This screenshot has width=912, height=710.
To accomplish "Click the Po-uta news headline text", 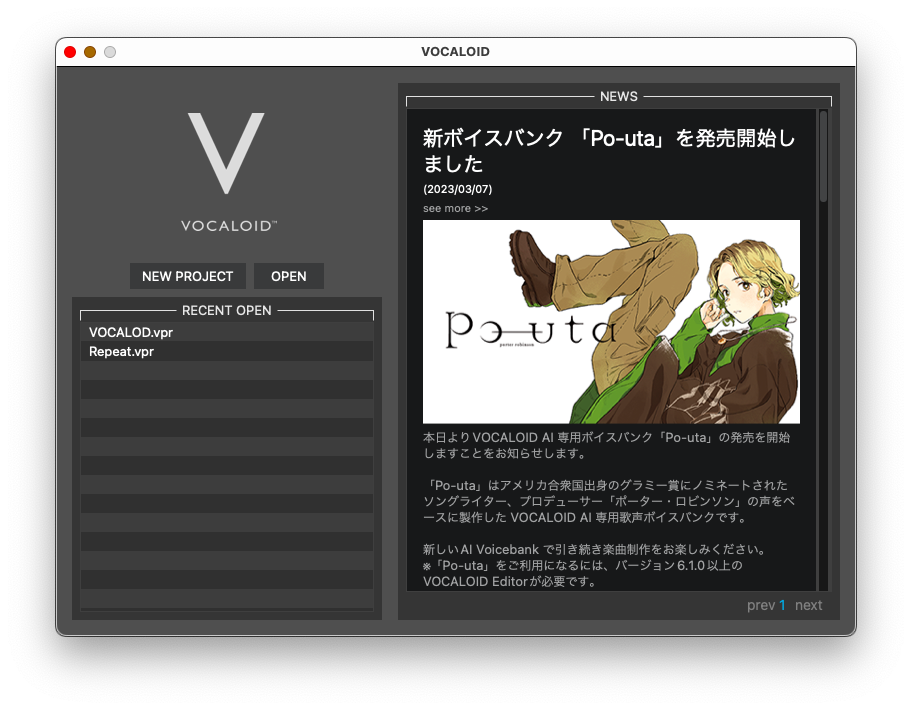I will tap(608, 151).
